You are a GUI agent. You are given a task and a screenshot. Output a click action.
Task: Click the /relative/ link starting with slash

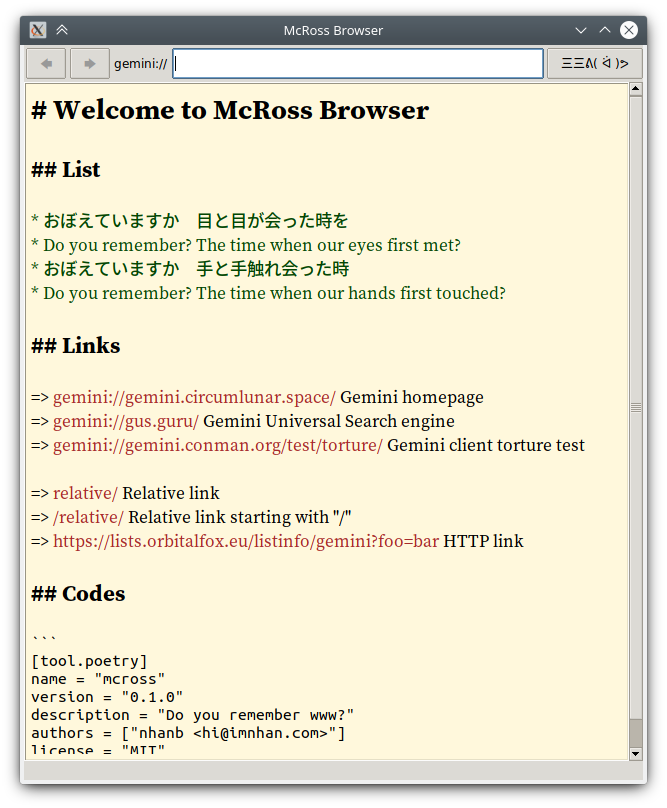coord(88,517)
